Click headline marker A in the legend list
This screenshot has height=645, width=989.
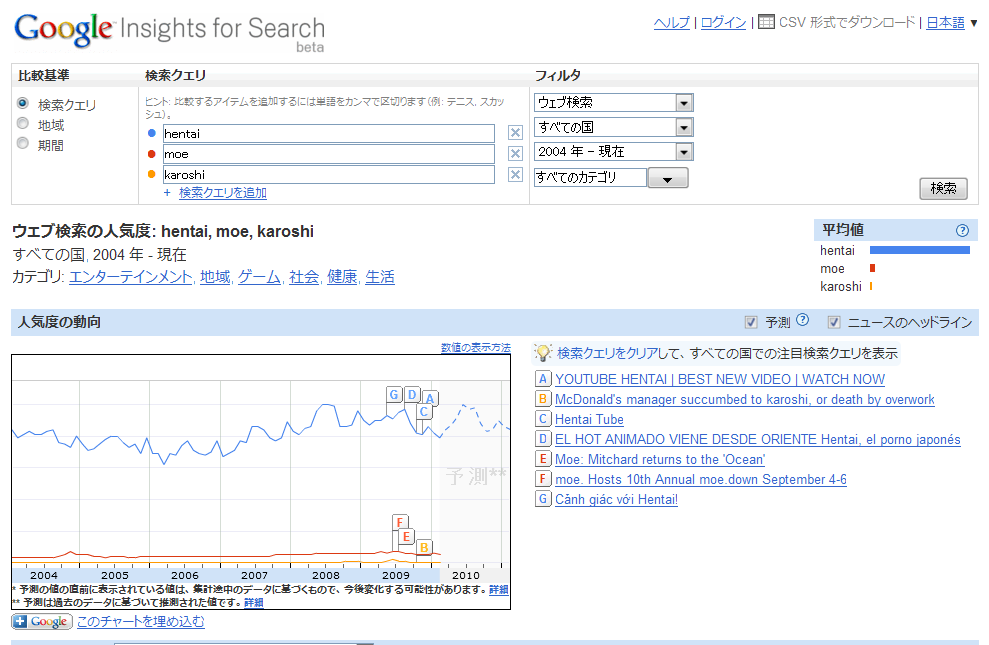pyautogui.click(x=542, y=379)
